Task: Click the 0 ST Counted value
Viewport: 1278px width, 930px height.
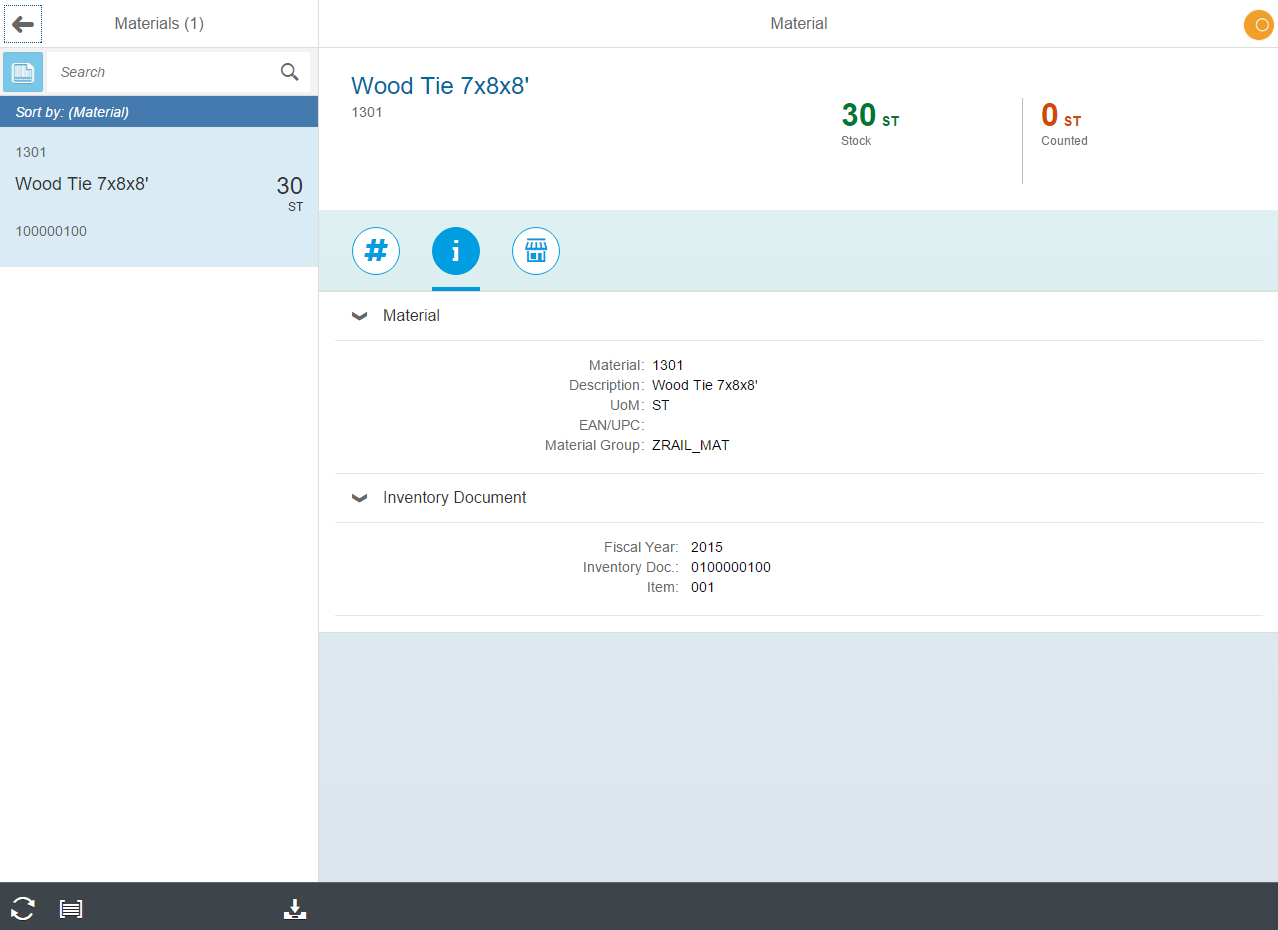Action: (x=1060, y=116)
